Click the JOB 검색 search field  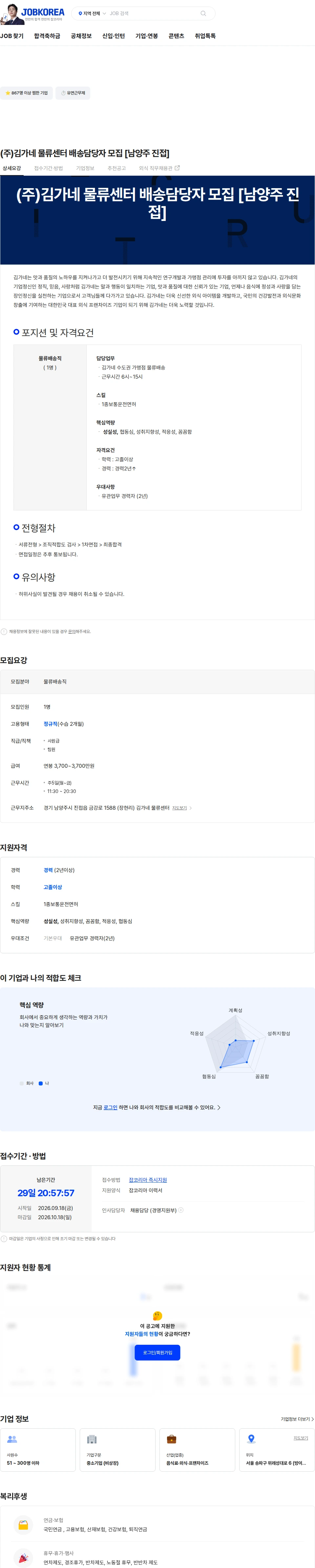(152, 13)
